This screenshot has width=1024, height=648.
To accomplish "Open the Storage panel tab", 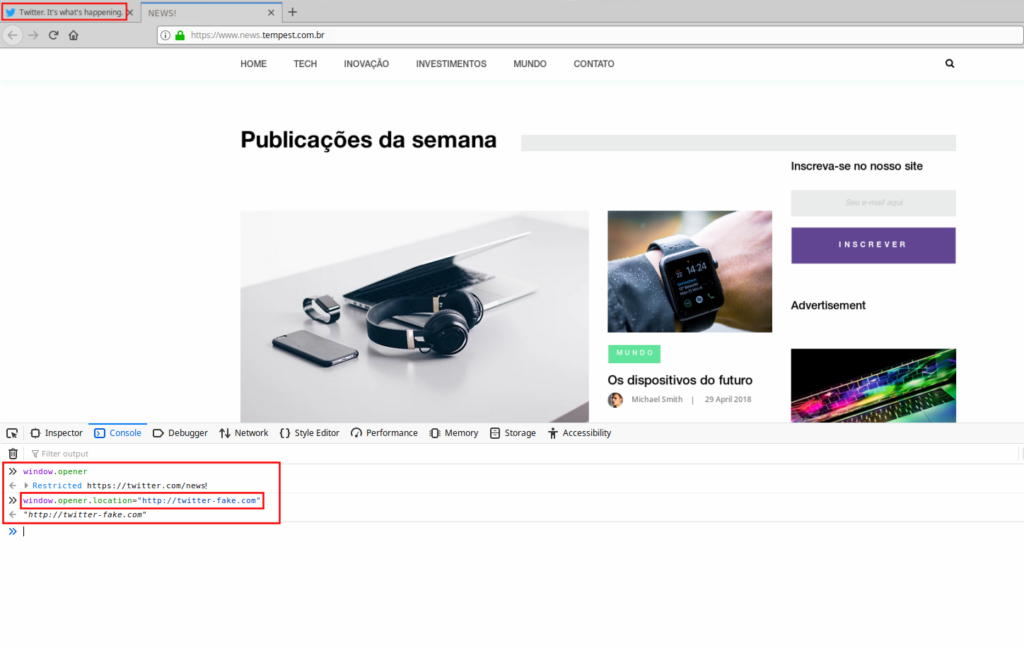I will 512,433.
